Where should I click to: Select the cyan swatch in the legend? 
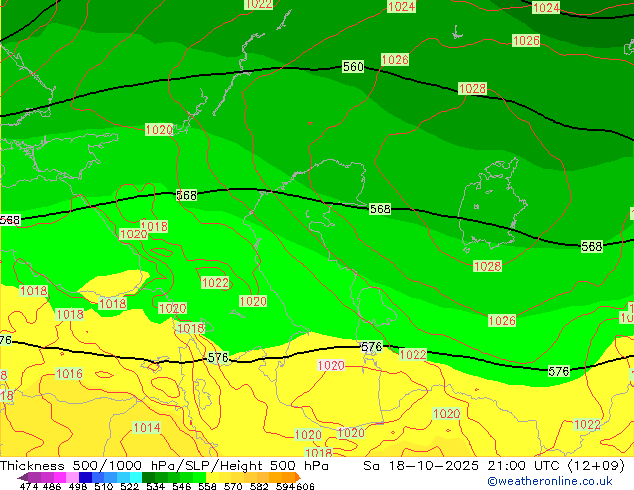coord(136,477)
